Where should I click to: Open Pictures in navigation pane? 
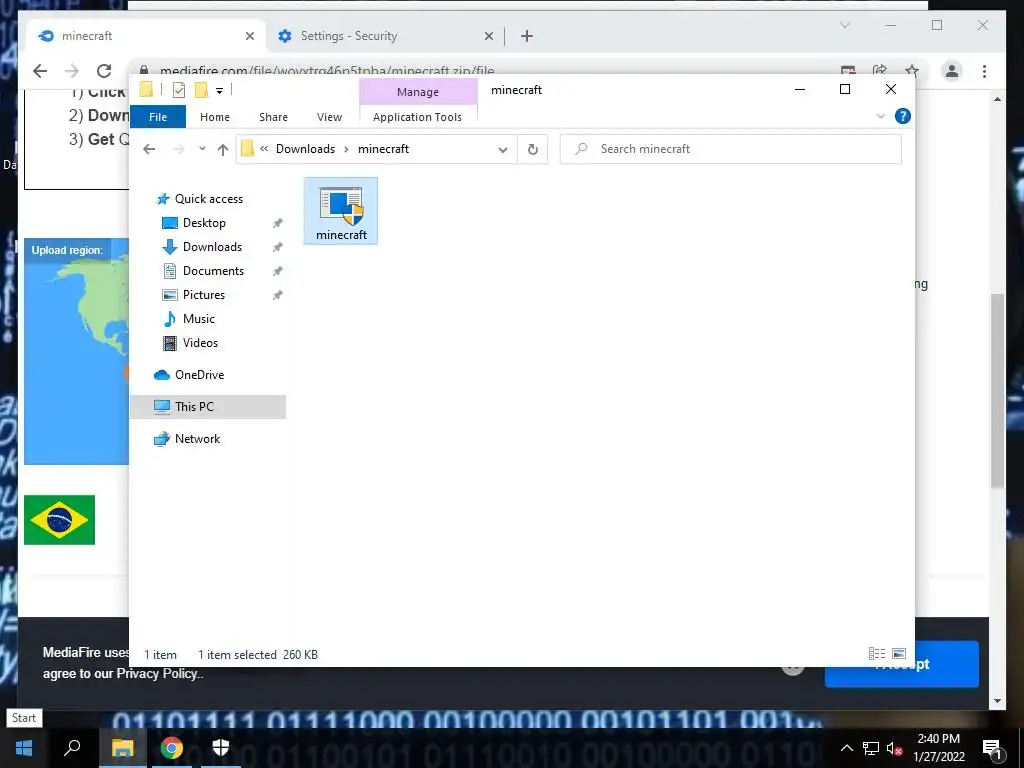point(204,295)
